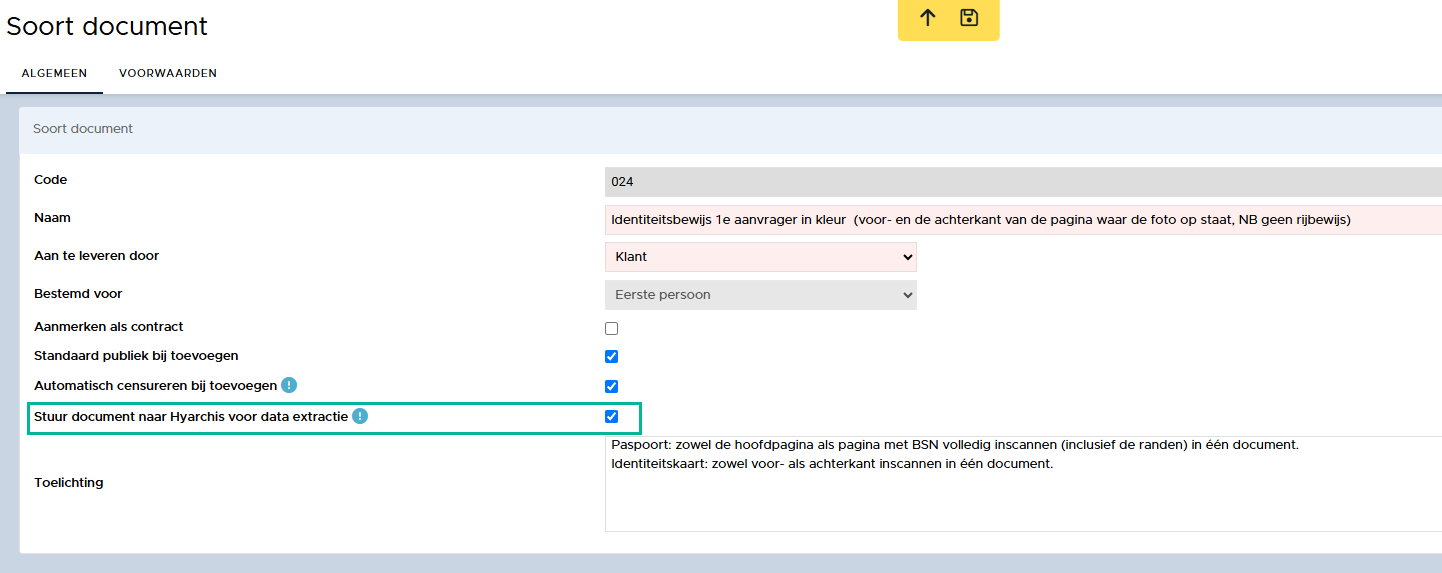Viewport: 1442px width, 573px height.
Task: Click the save disk icon
Action: coord(969,17)
